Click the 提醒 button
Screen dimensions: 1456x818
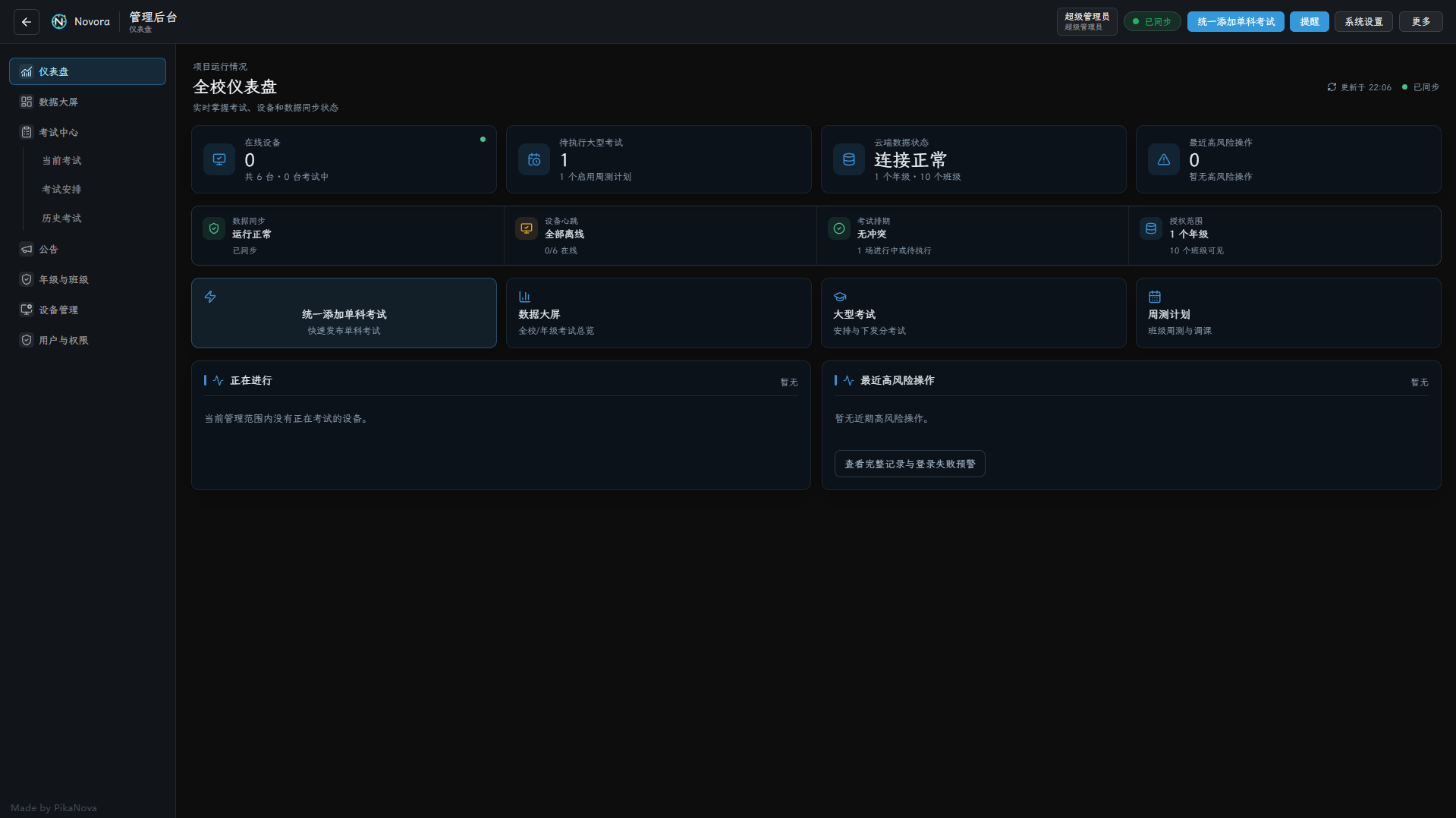tap(1310, 22)
